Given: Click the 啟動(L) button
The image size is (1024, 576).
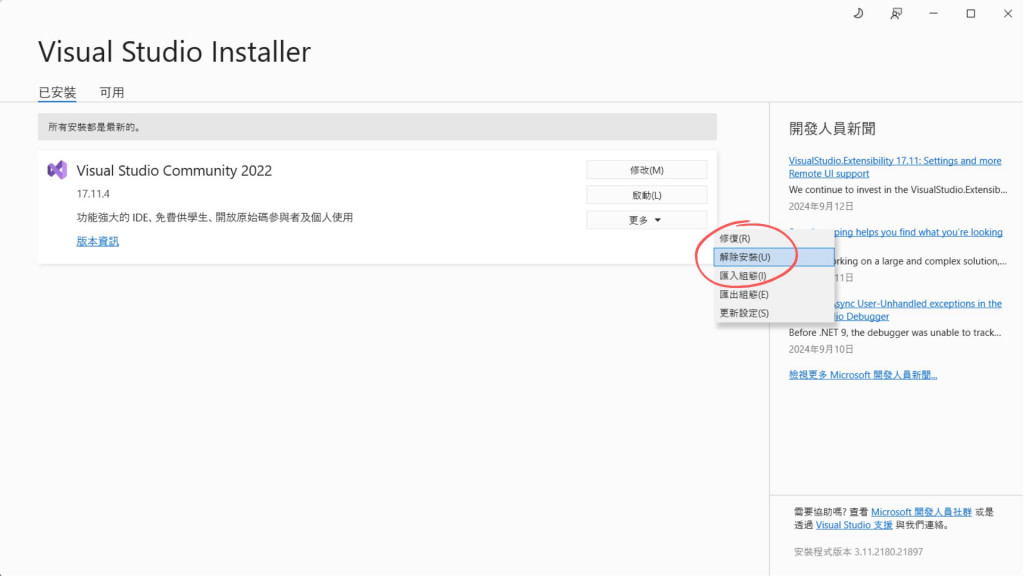Looking at the screenshot, I should pos(647,195).
